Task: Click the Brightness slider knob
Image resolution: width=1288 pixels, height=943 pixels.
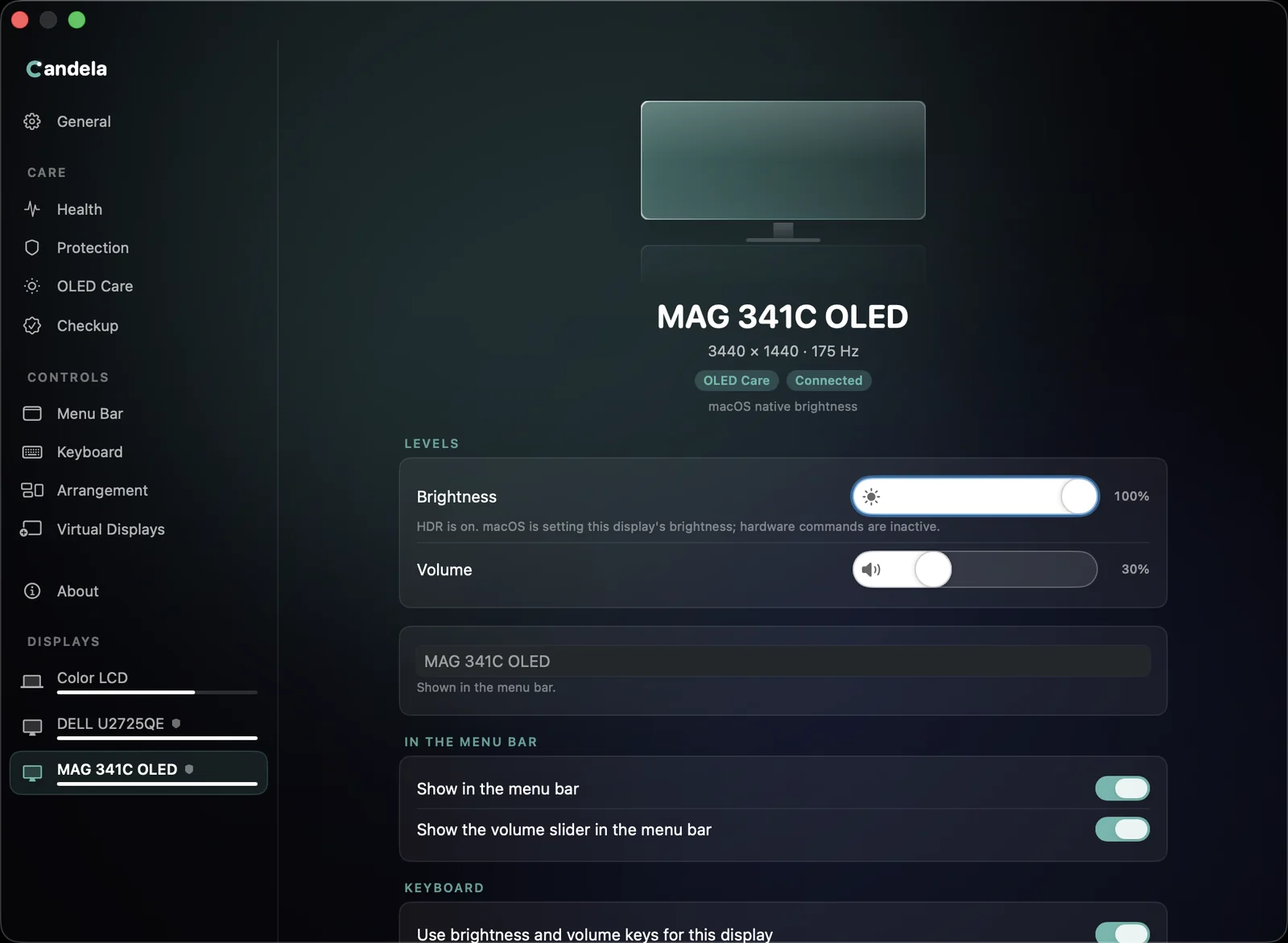Action: [x=1079, y=496]
